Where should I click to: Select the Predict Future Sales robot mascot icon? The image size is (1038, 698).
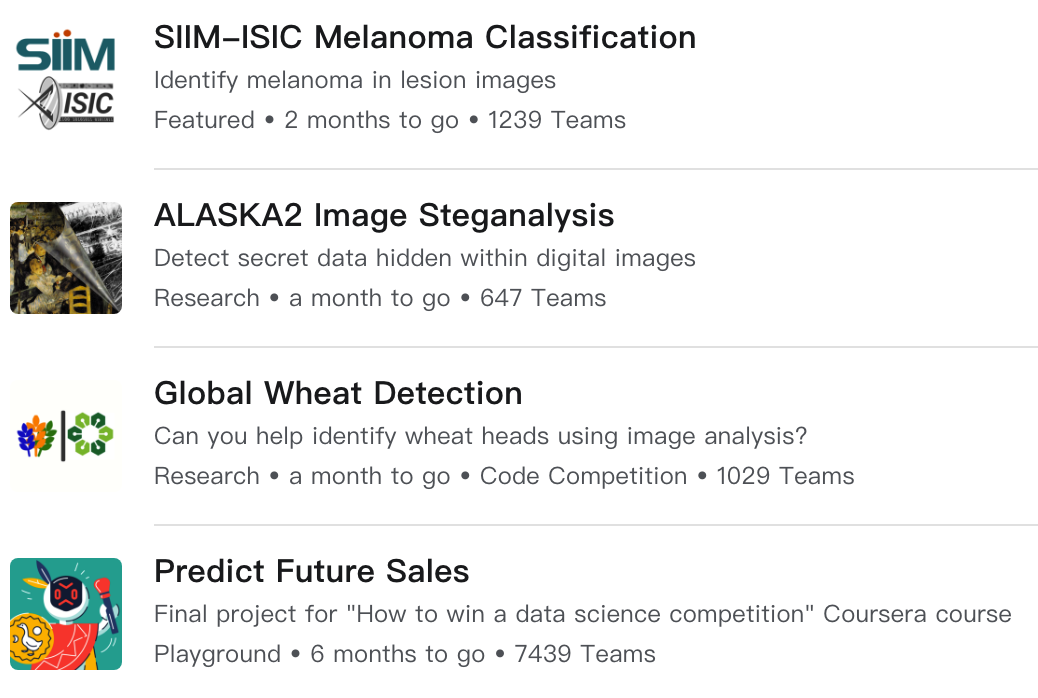[x=66, y=614]
